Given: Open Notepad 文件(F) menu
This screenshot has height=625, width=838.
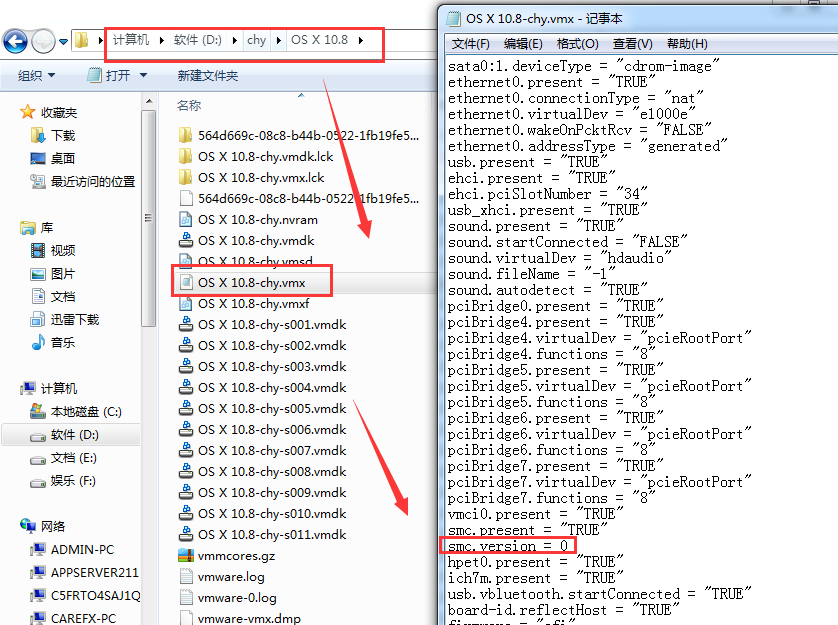Looking at the screenshot, I should [470, 44].
